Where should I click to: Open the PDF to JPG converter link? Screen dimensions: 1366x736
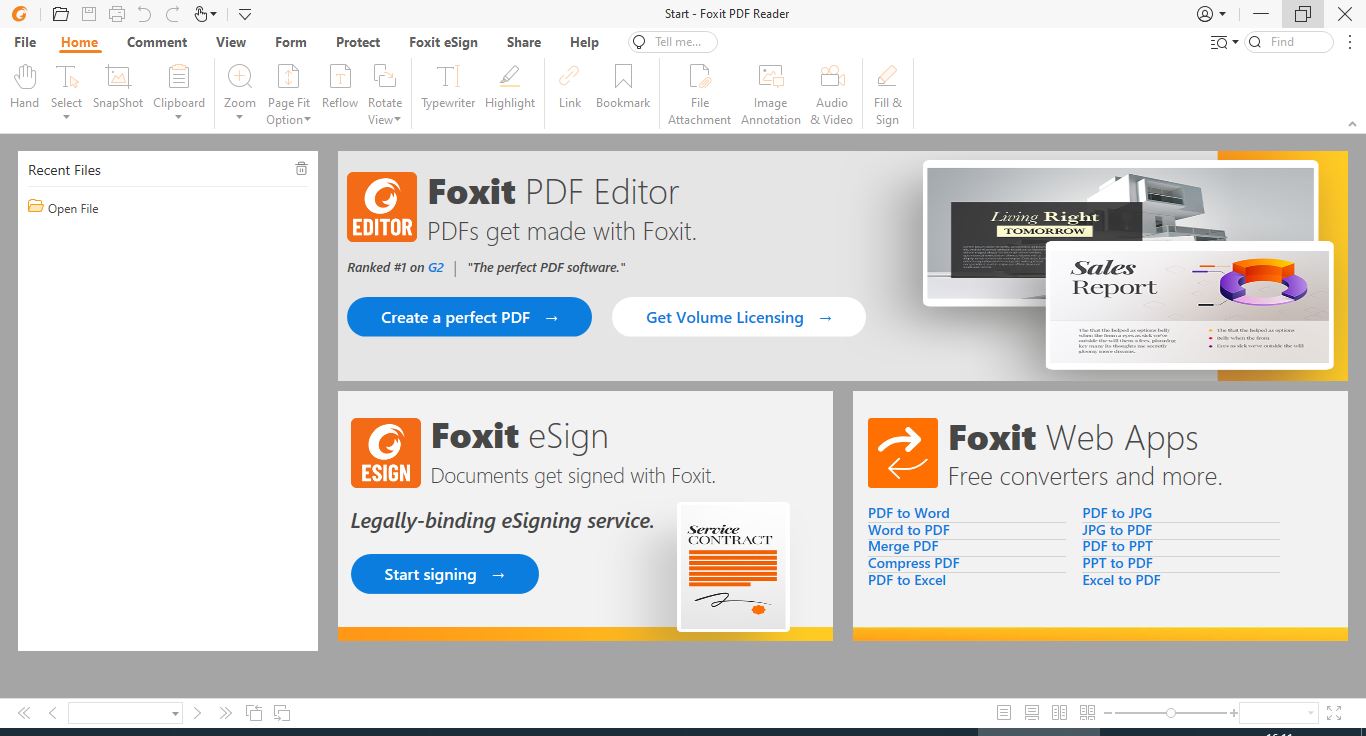coord(1117,513)
